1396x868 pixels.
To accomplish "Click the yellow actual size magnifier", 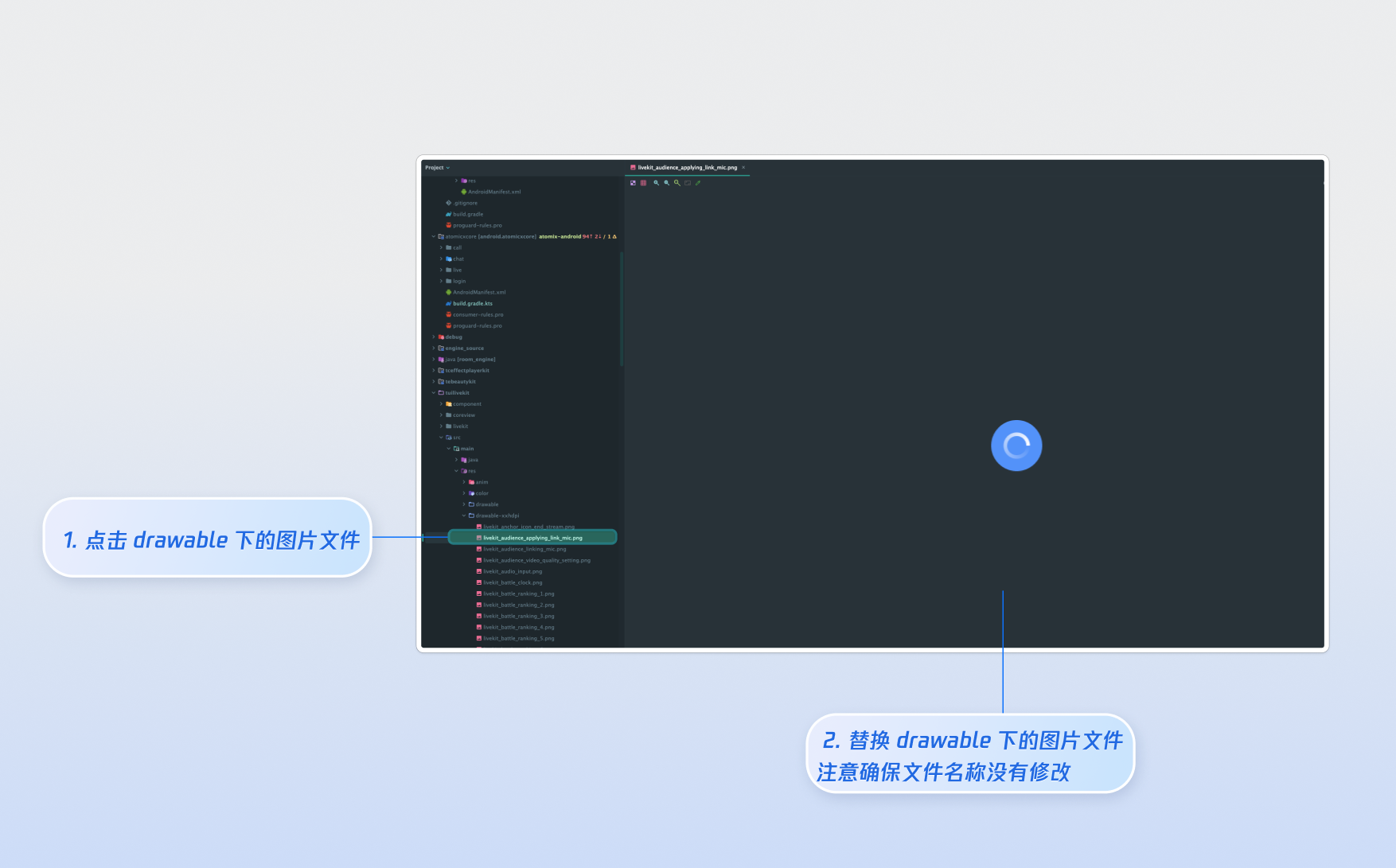I will point(677,183).
